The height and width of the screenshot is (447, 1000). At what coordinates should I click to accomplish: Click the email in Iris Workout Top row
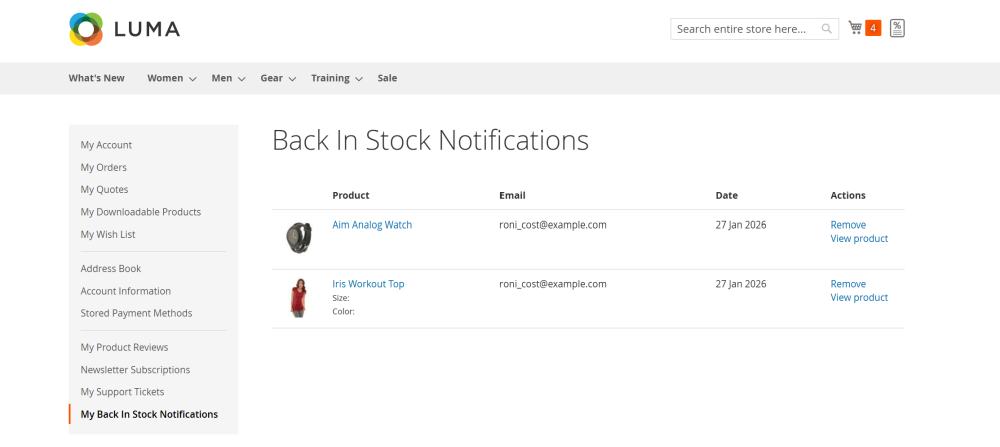553,284
